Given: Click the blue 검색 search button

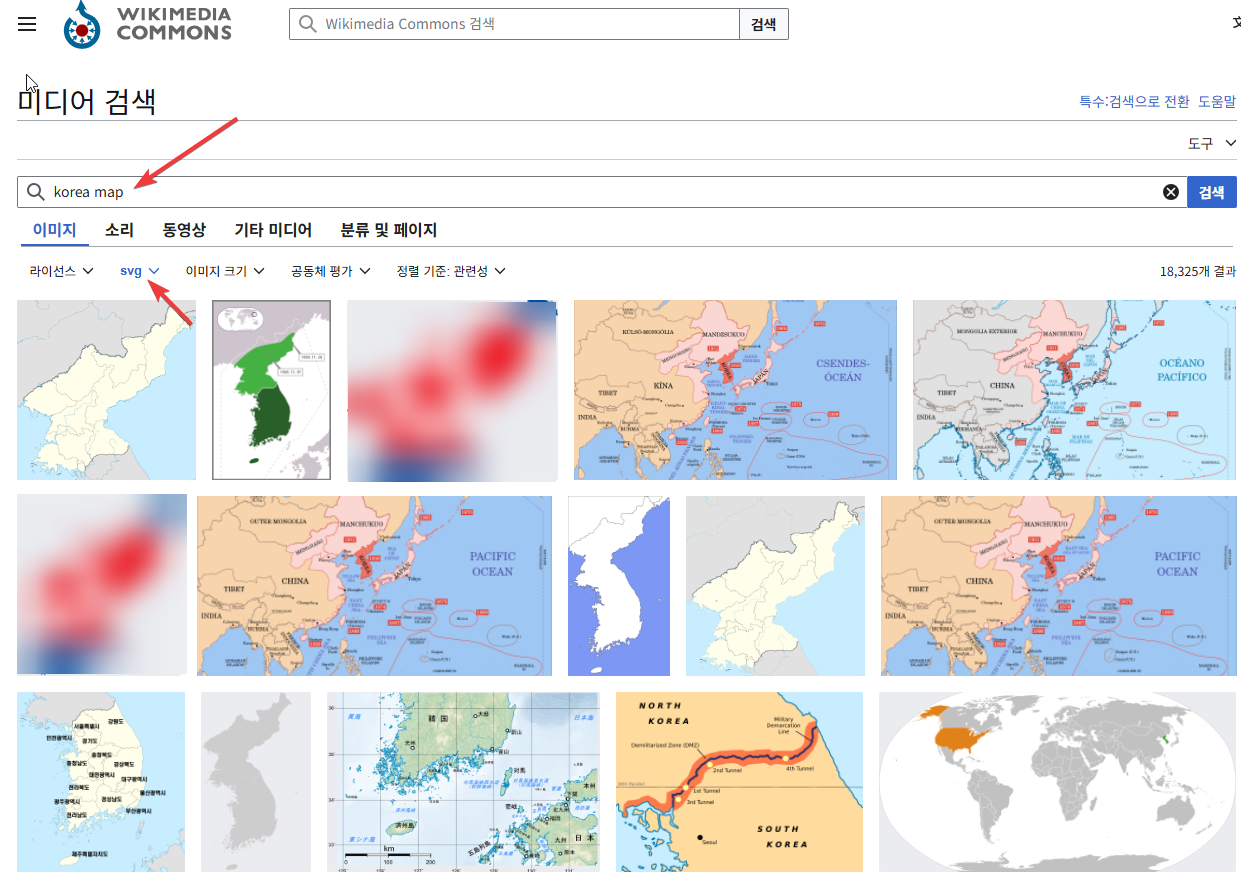Looking at the screenshot, I should tap(1211, 191).
